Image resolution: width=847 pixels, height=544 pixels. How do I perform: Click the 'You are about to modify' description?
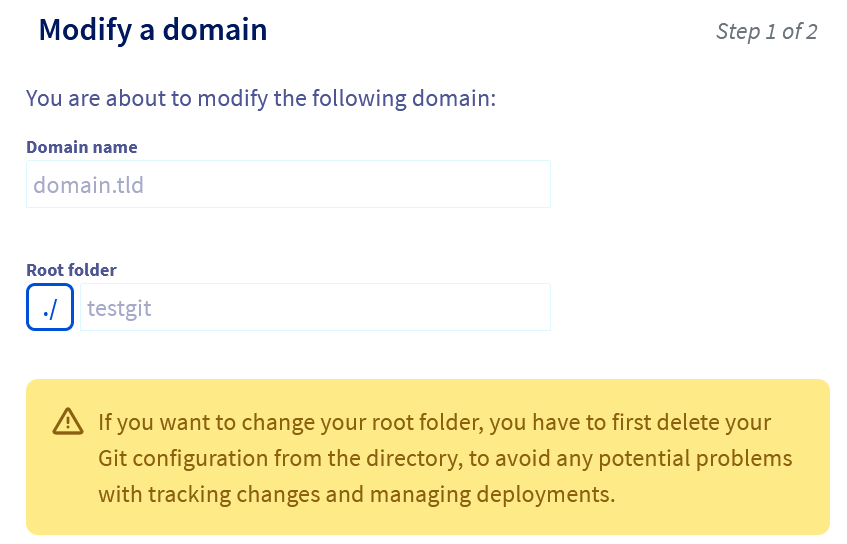pos(261,99)
